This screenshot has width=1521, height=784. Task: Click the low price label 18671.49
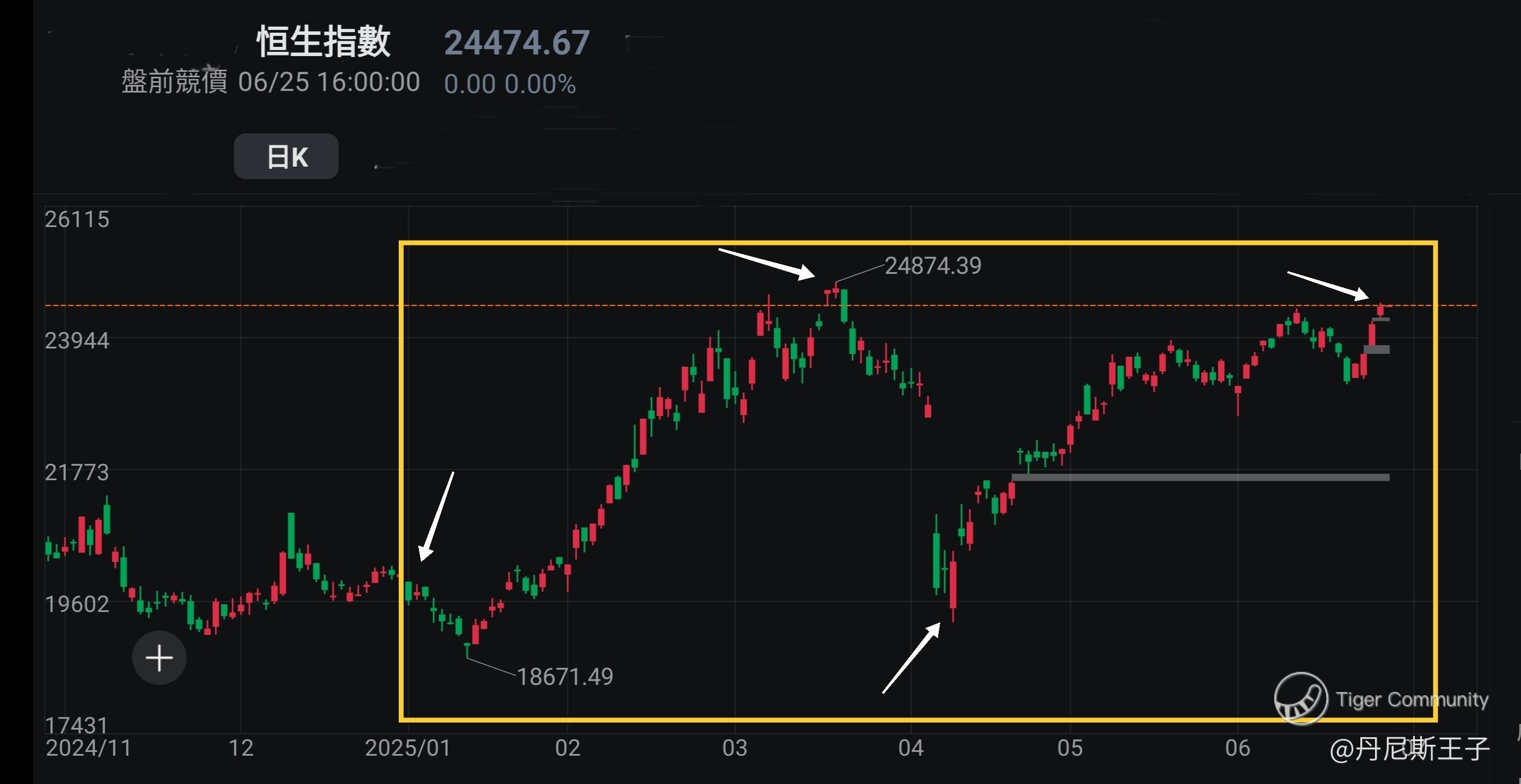click(565, 677)
